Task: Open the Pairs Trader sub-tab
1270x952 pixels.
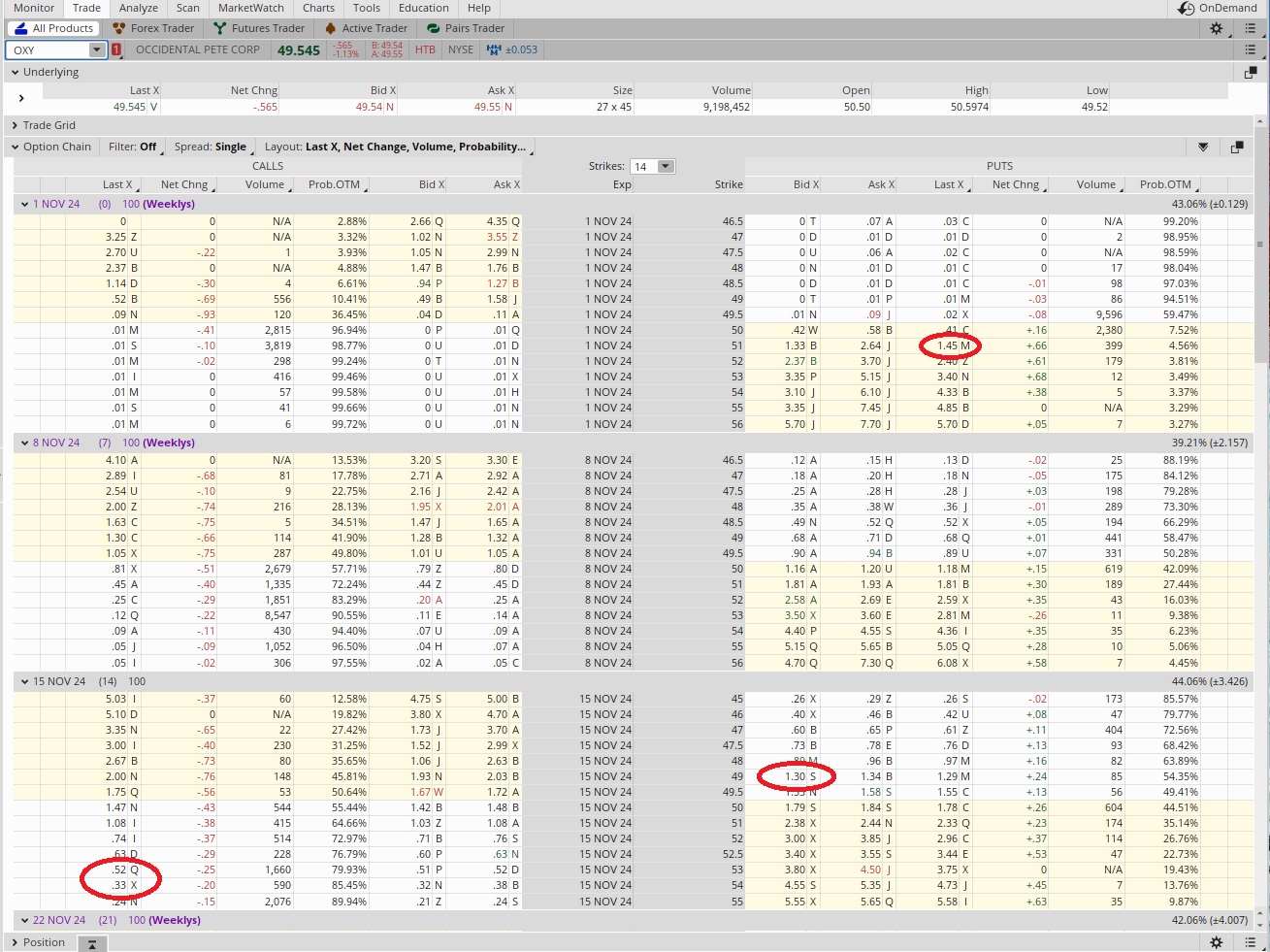Action: coord(466,28)
